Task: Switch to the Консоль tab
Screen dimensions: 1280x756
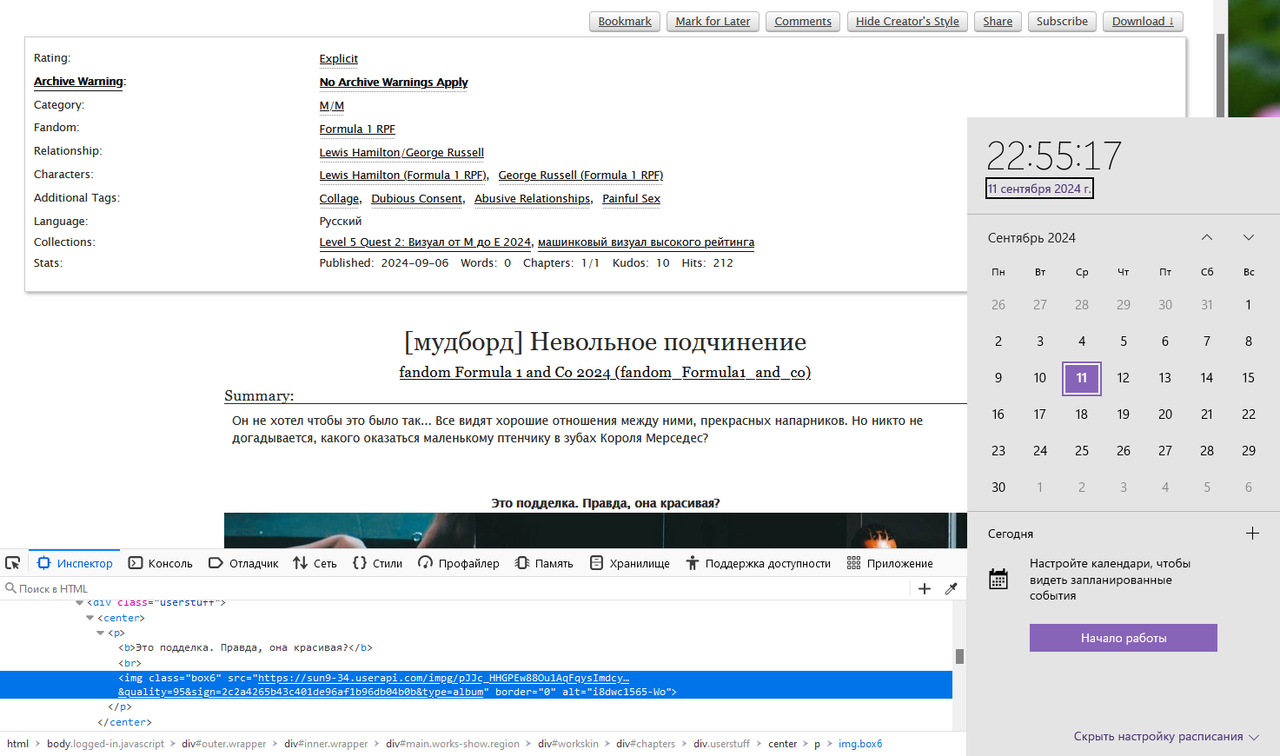Action: 160,563
